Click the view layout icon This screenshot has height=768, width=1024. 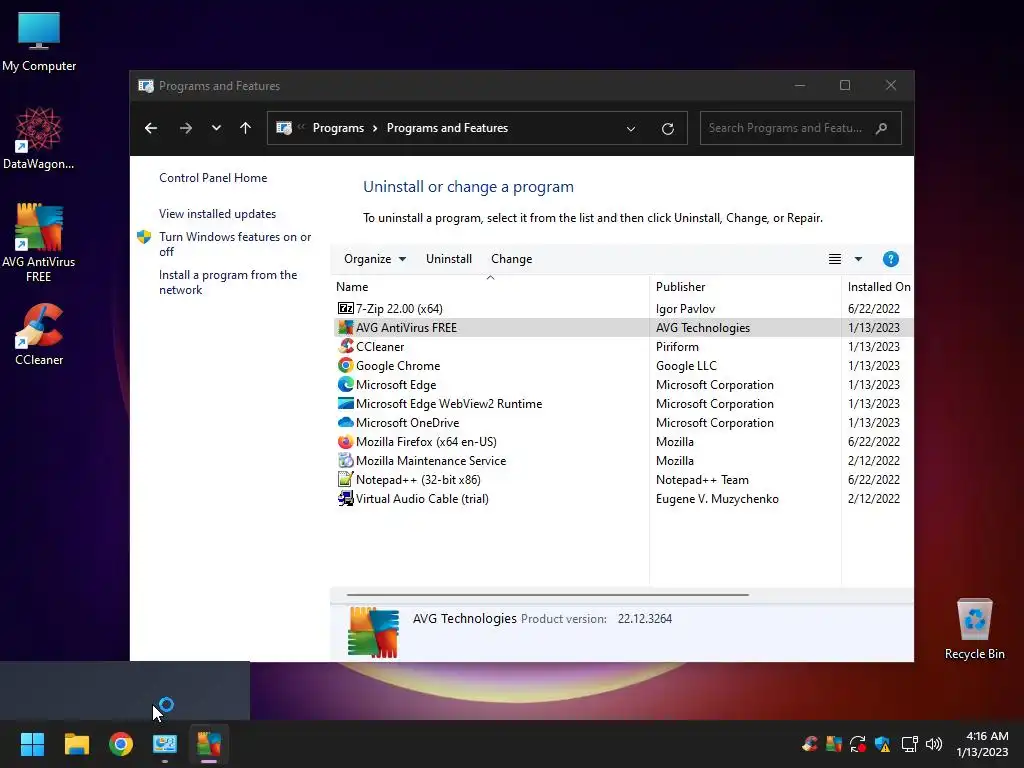tap(835, 259)
